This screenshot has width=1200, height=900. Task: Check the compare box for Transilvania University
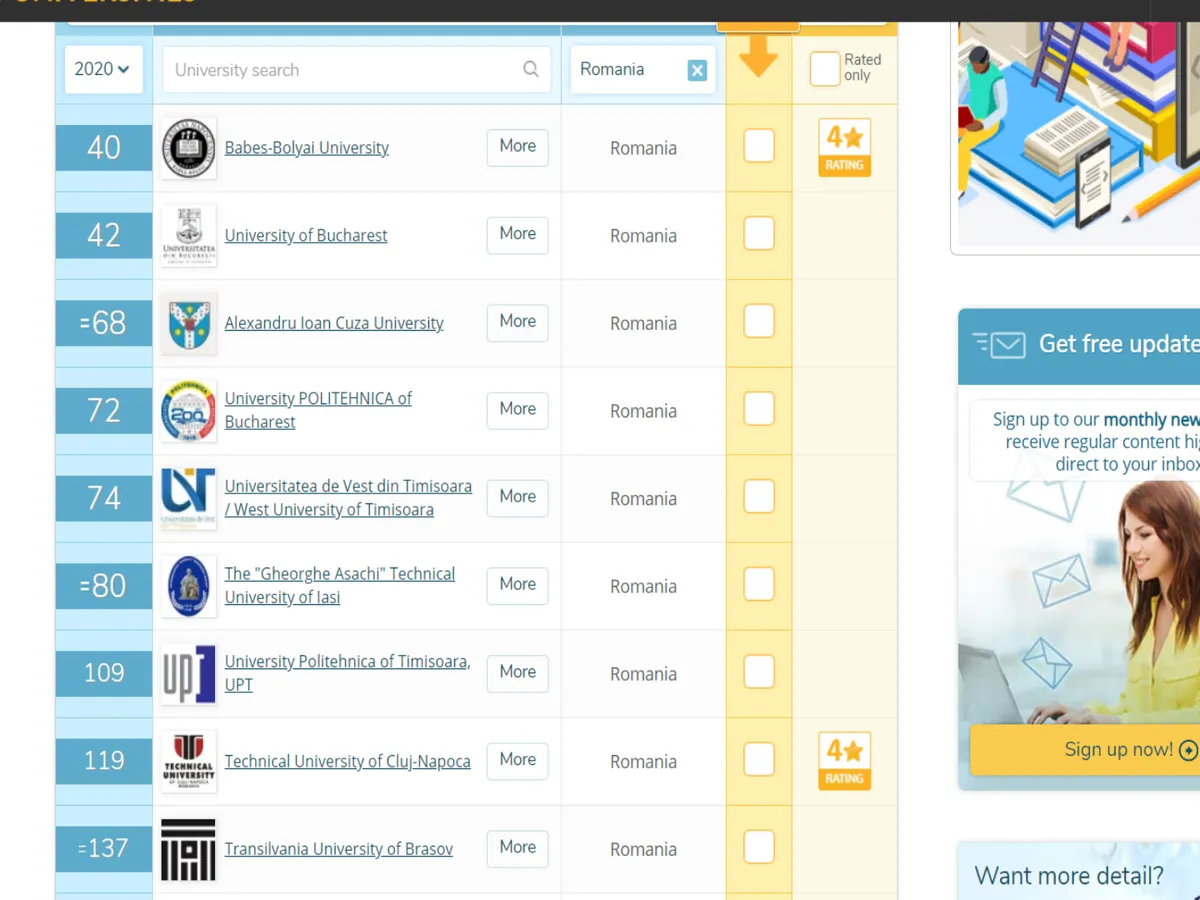coord(759,848)
